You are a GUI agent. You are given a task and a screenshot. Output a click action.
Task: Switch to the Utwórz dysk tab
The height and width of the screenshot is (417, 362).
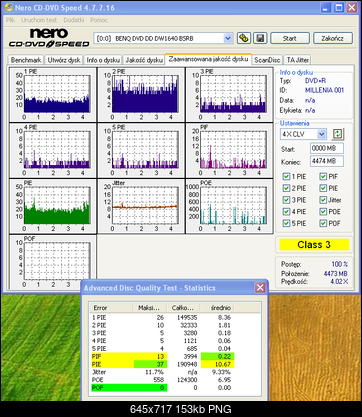coord(64,60)
